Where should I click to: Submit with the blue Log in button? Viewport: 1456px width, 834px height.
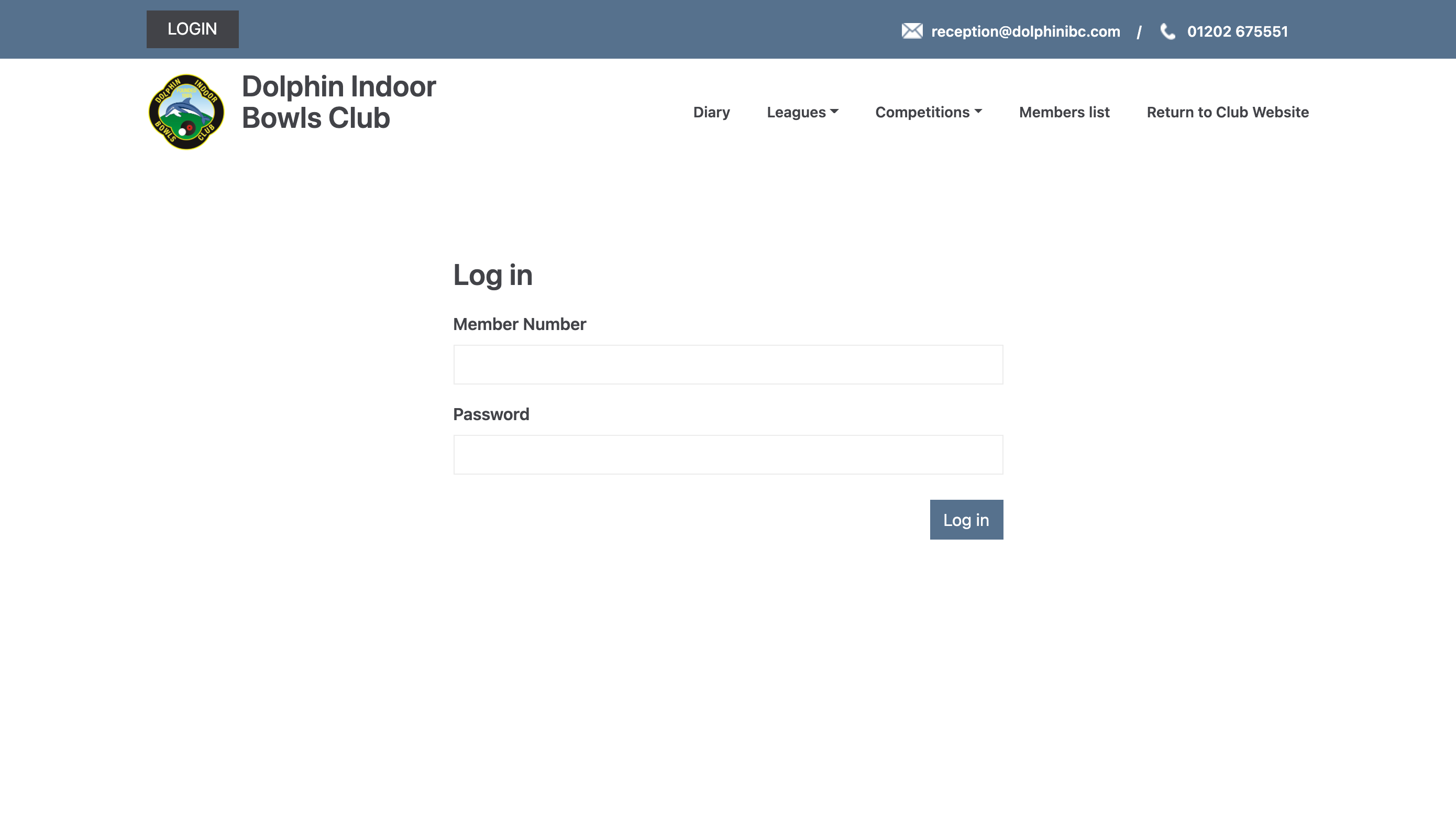966,520
